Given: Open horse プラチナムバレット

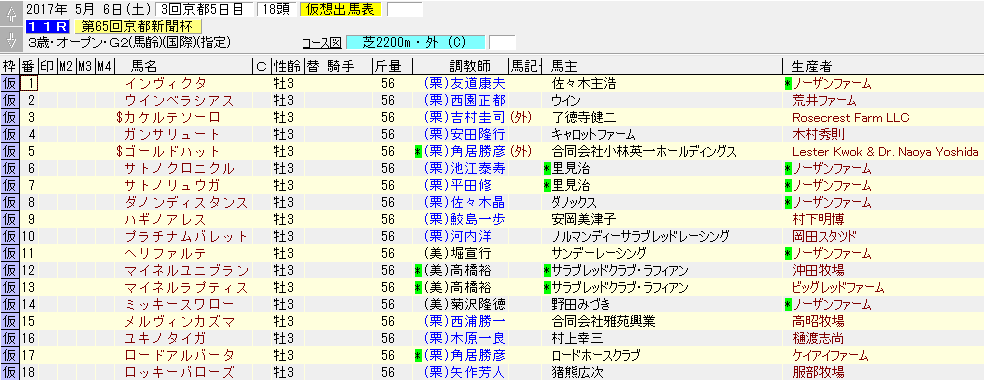Looking at the screenshot, I should click(x=186, y=236).
